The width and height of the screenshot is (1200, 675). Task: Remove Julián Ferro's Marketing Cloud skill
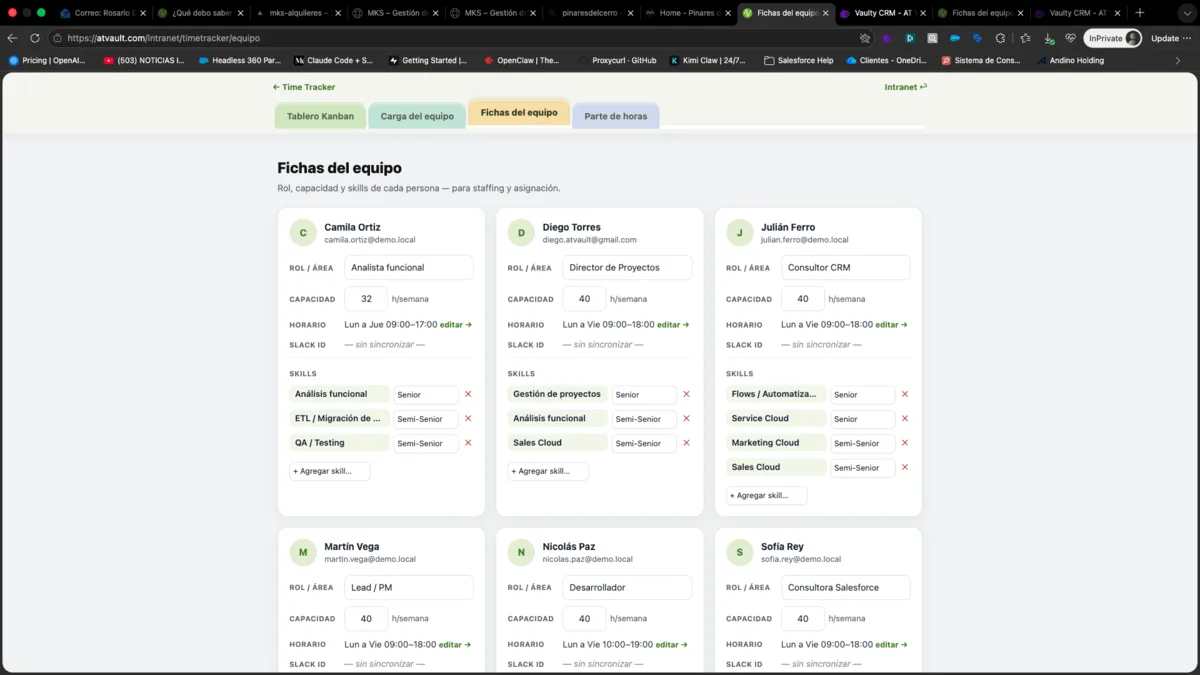coord(905,443)
